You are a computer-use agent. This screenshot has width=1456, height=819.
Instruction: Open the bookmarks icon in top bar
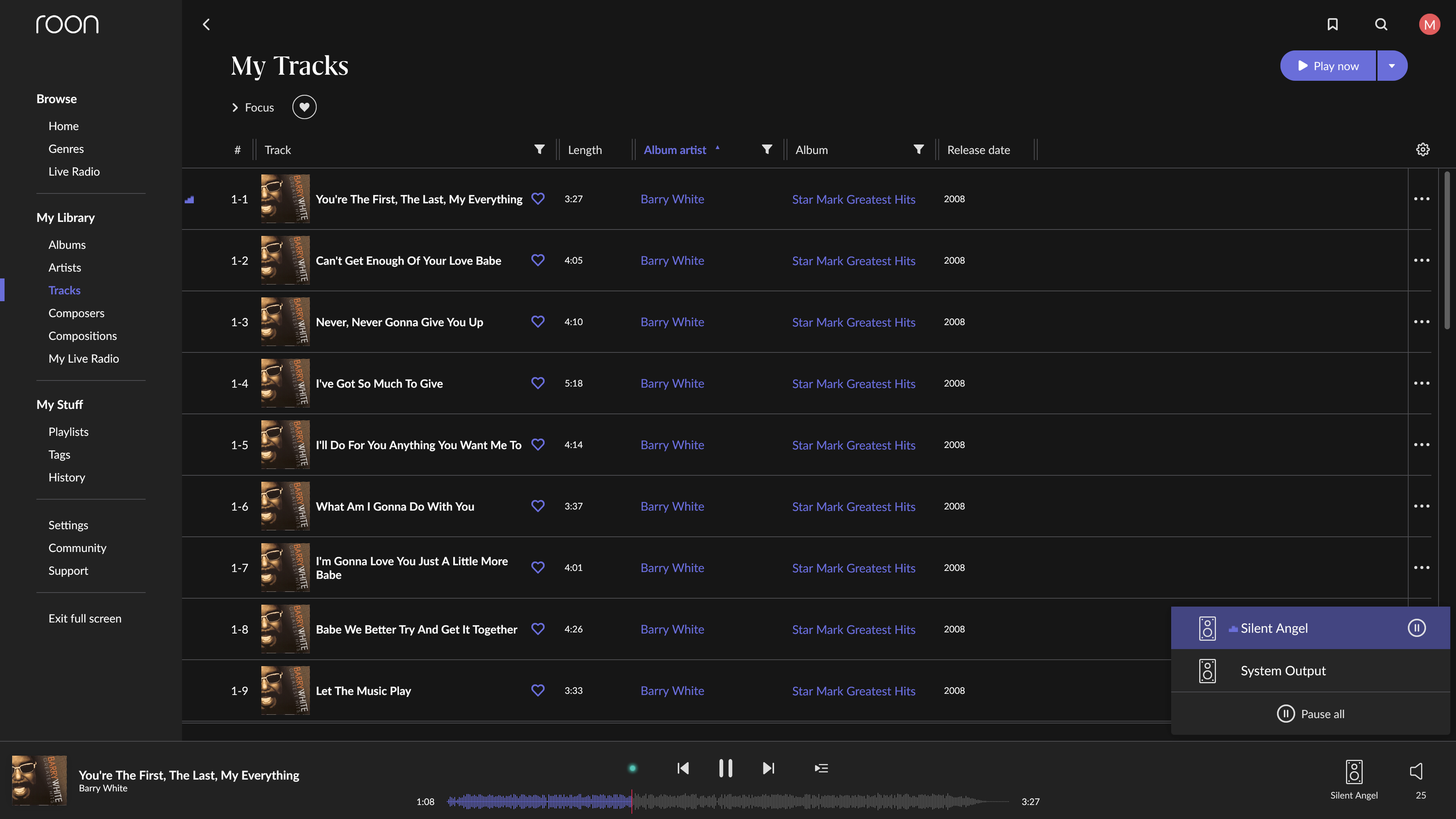coord(1332,24)
